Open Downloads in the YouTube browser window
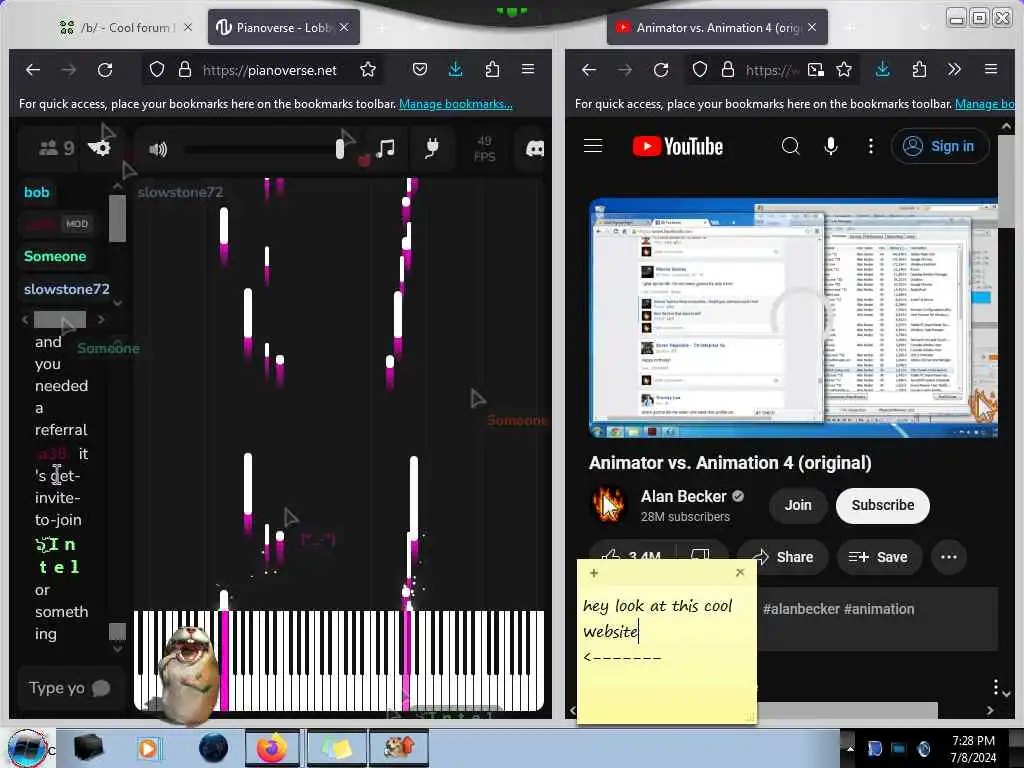Image resolution: width=1024 pixels, height=768 pixels. [x=882, y=69]
